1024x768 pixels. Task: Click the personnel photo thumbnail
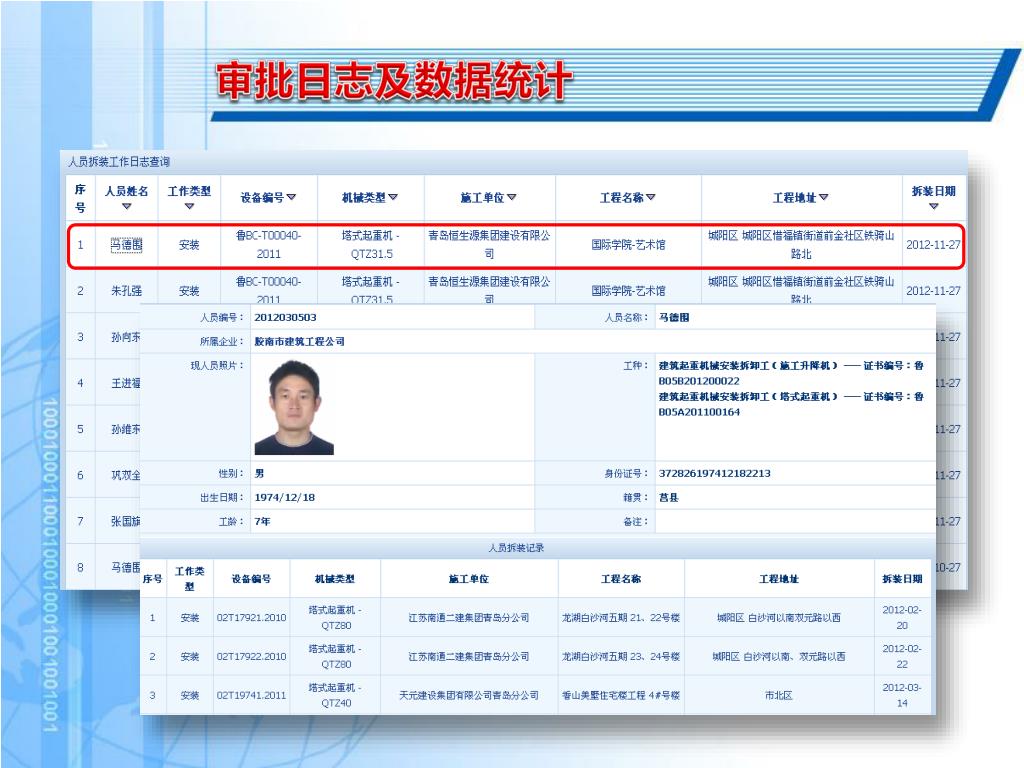pyautogui.click(x=294, y=408)
